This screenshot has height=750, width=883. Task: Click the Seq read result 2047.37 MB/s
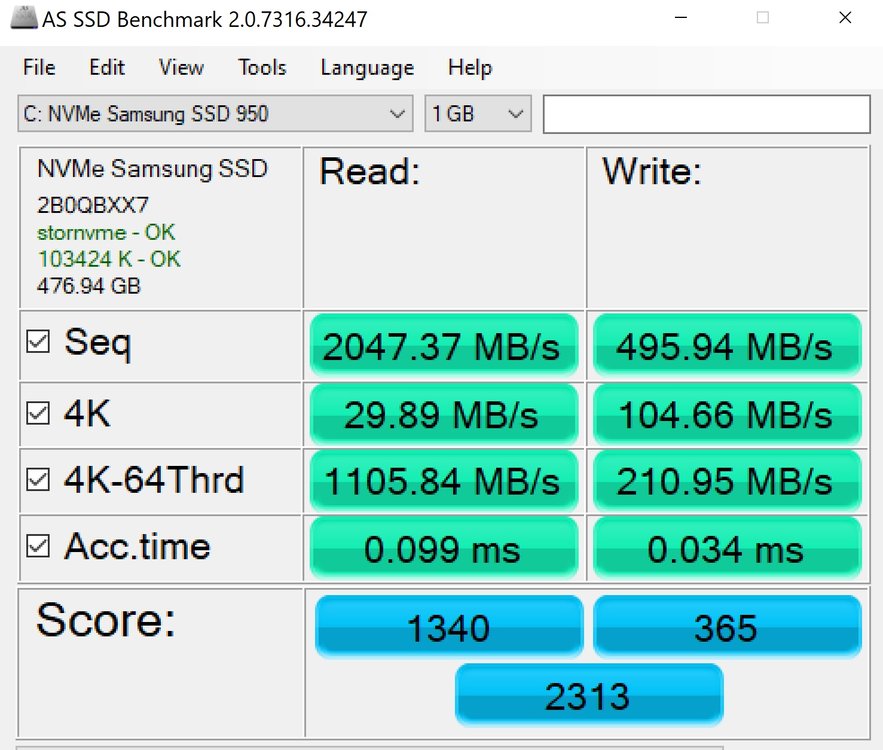coord(444,346)
